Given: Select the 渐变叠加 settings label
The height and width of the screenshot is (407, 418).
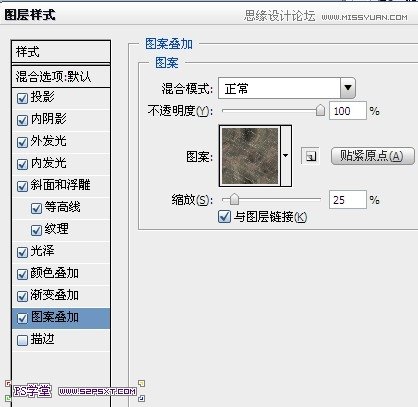Looking at the screenshot, I should click(55, 295).
